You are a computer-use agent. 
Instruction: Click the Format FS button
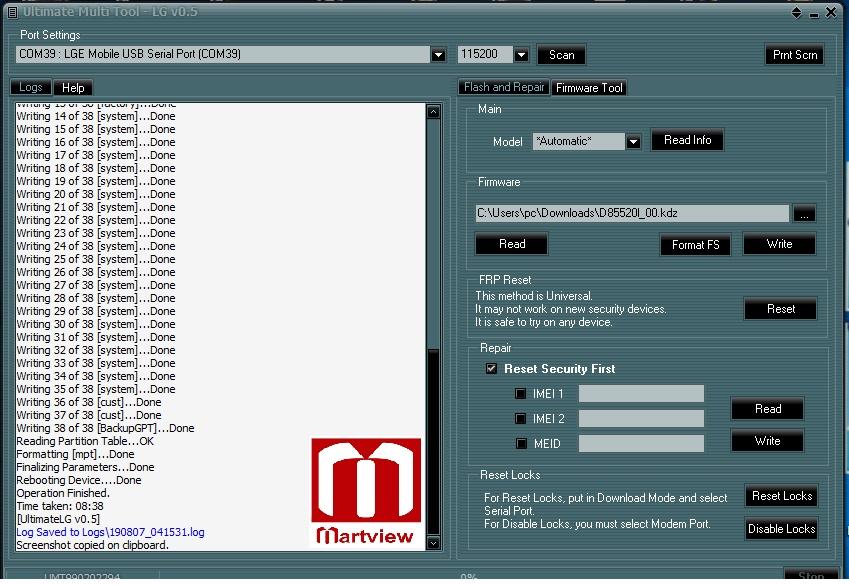coord(695,245)
